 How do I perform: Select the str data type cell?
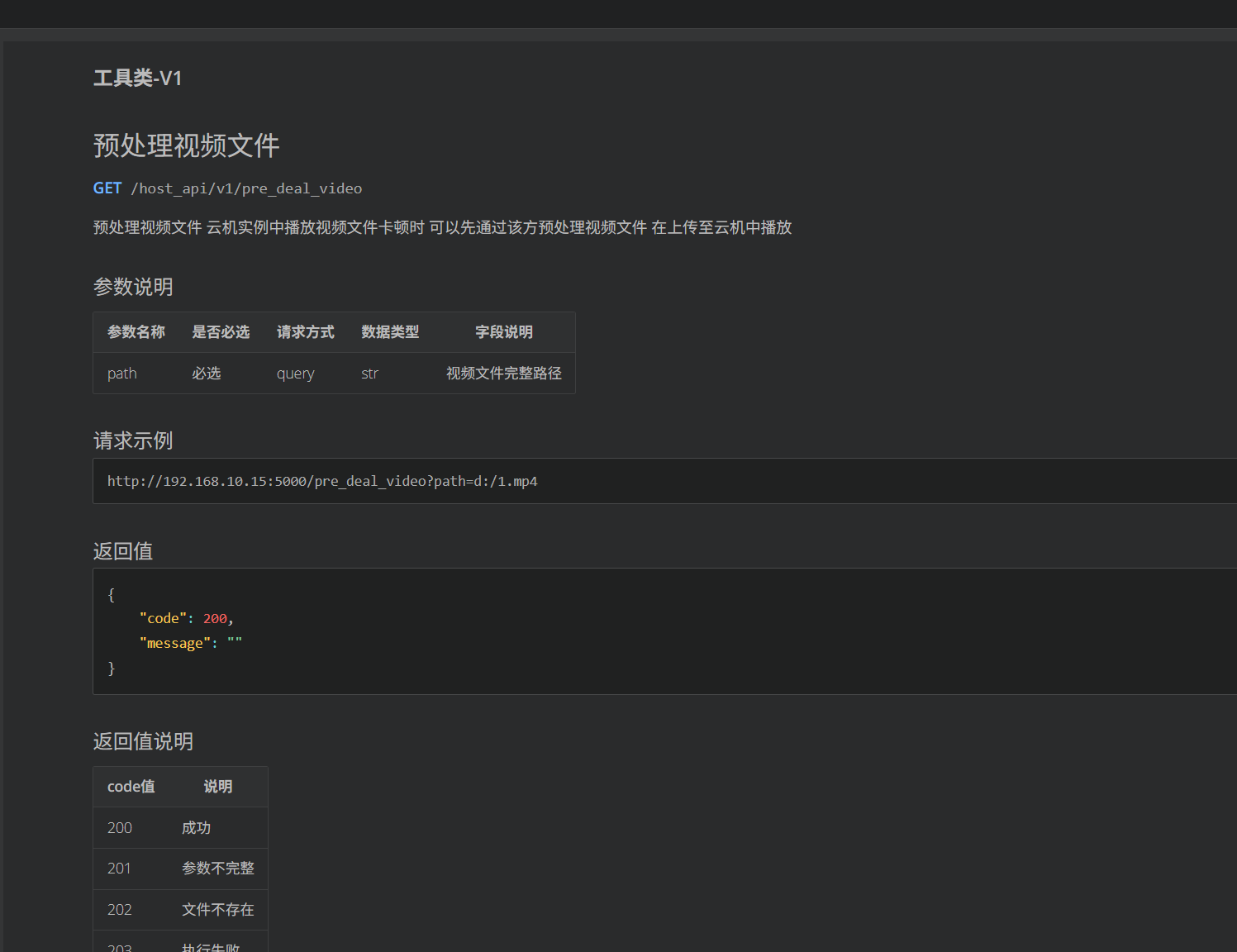[369, 373]
